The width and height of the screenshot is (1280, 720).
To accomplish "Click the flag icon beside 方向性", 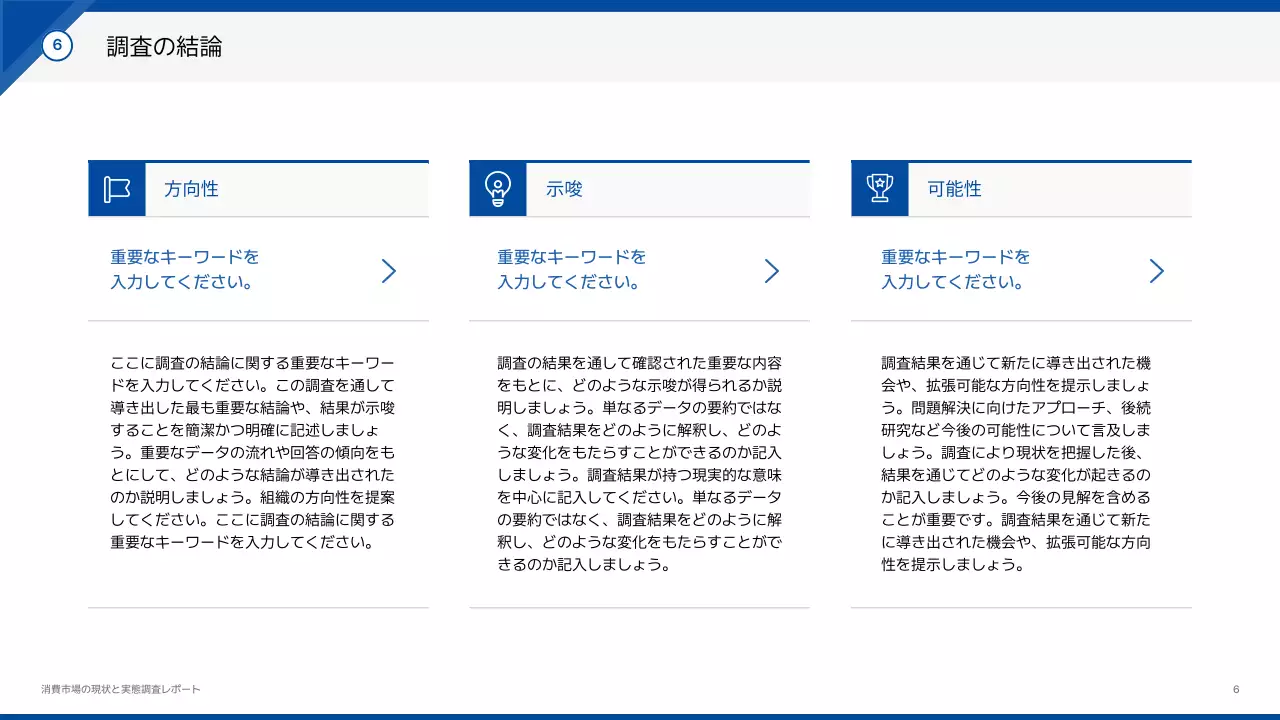I will 117,189.
